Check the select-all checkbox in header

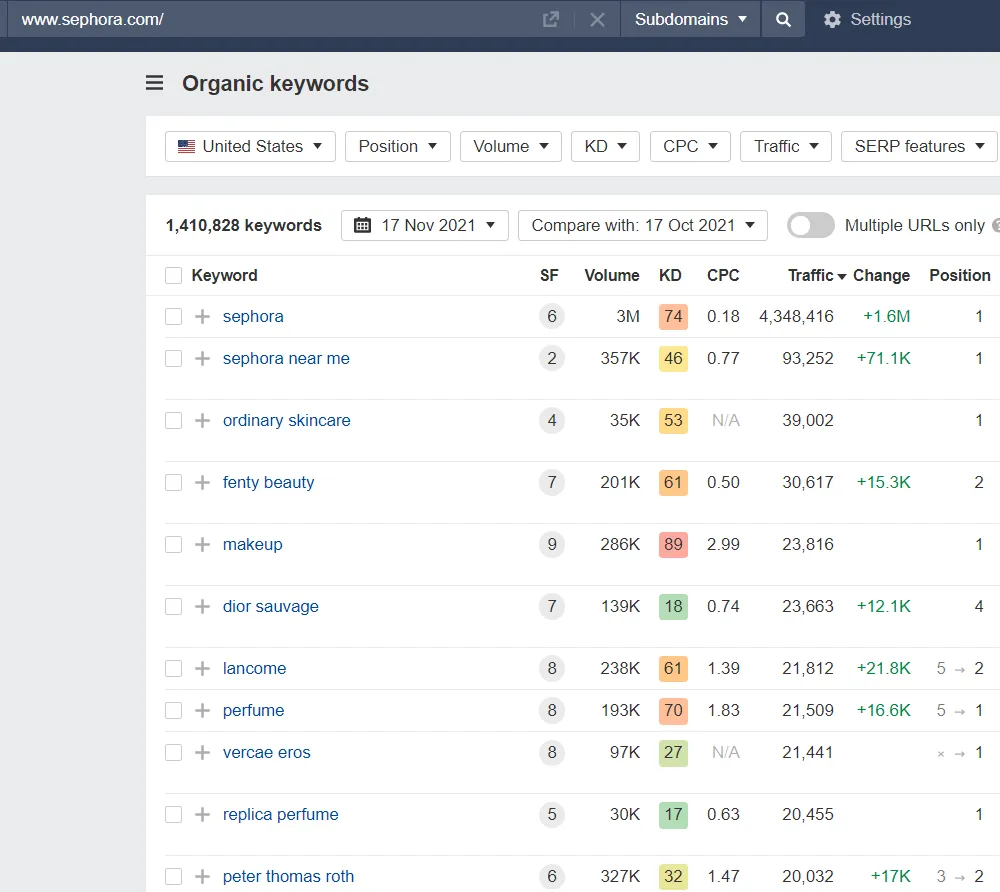[x=174, y=276]
